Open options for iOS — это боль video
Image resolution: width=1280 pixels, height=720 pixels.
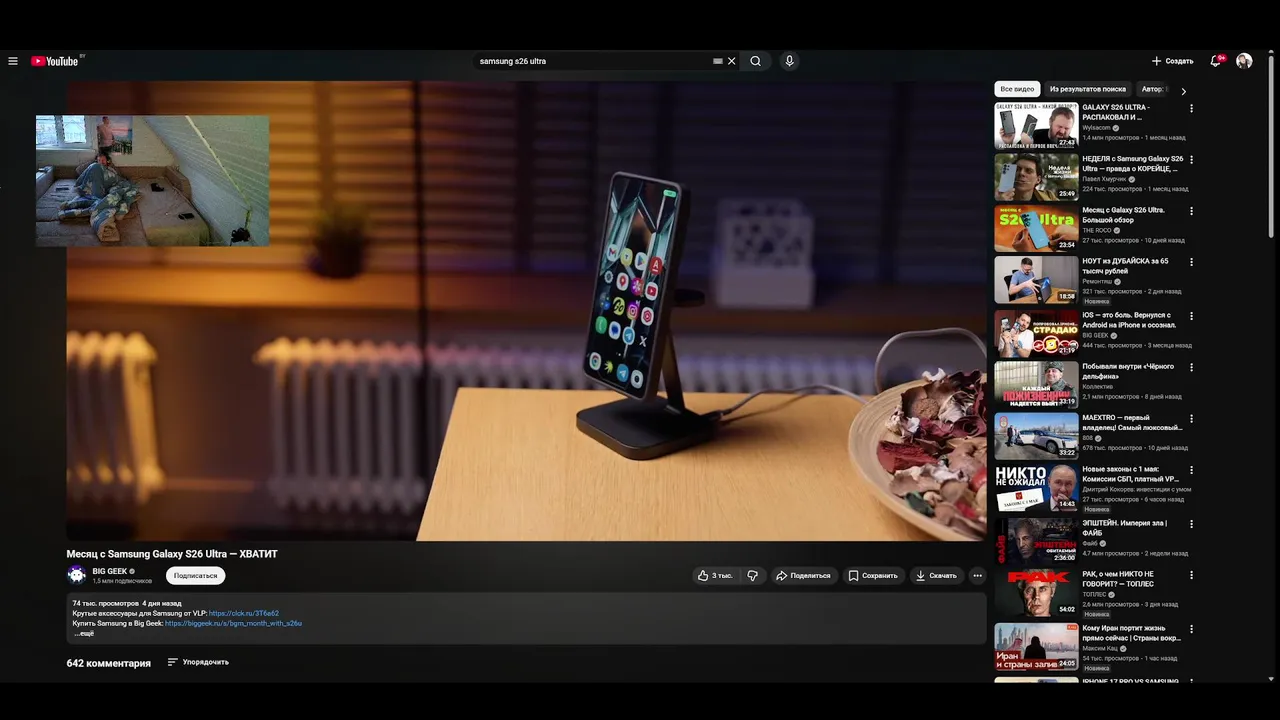point(1191,316)
